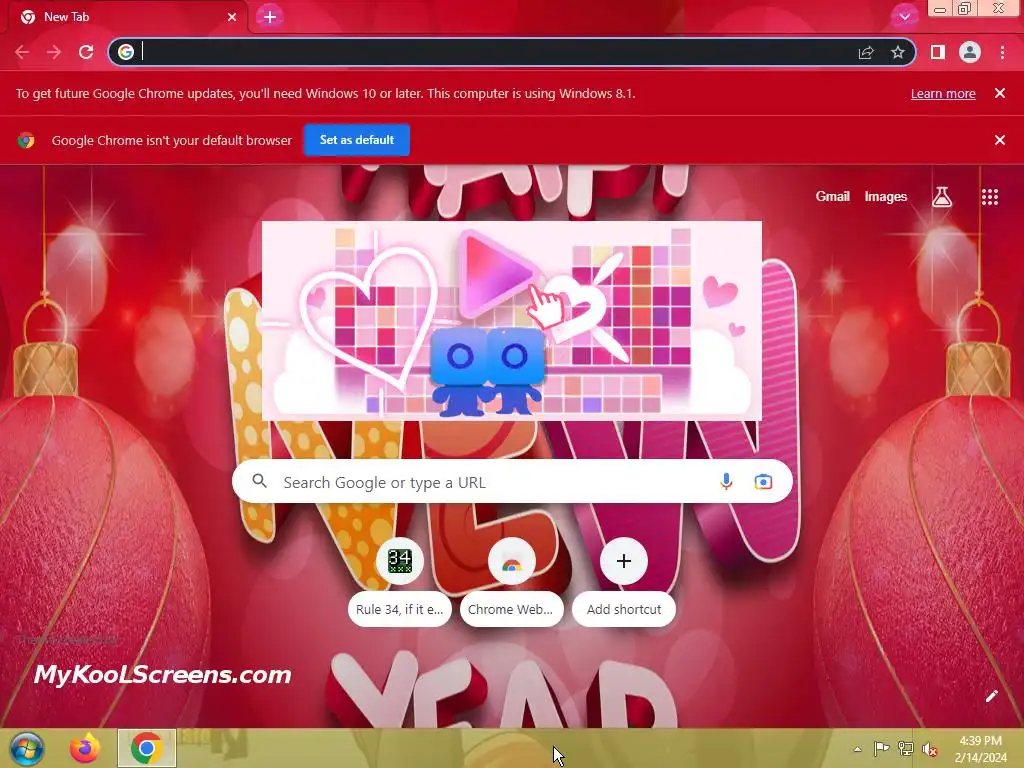This screenshot has width=1024, height=768.
Task: Open the tab search dropdown arrow
Action: click(x=904, y=17)
